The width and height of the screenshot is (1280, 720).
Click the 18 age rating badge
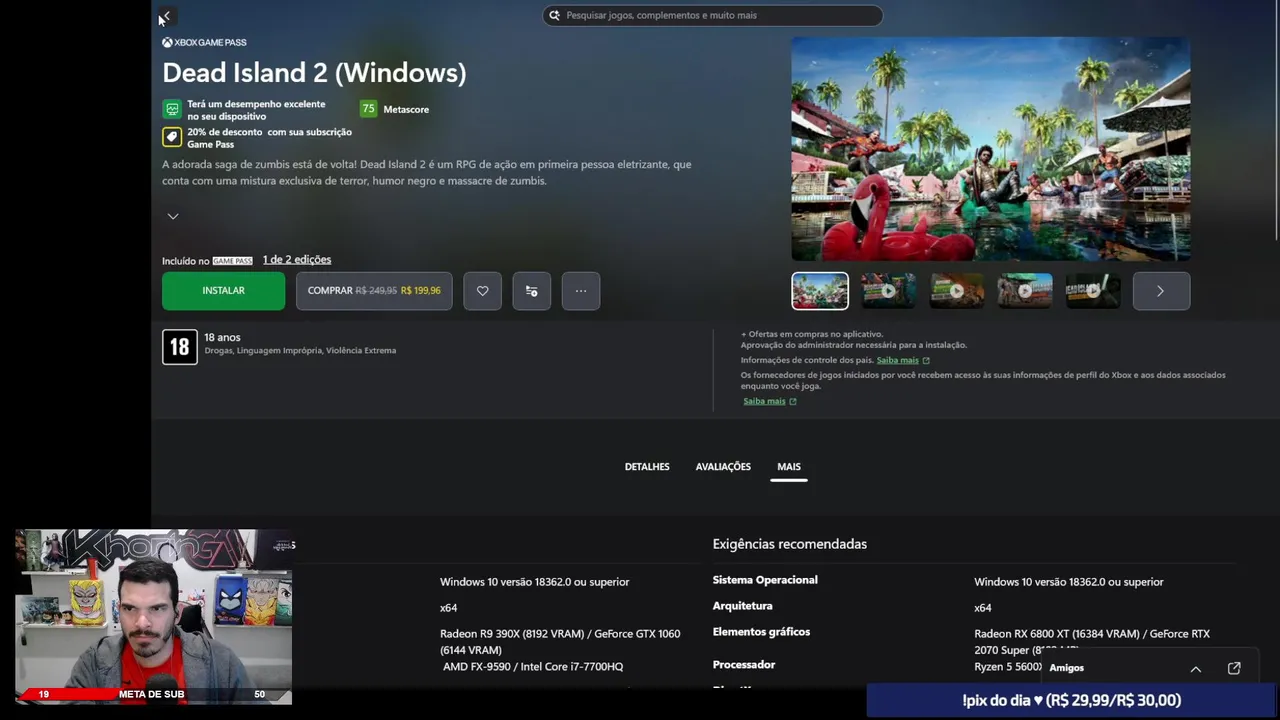(180, 347)
